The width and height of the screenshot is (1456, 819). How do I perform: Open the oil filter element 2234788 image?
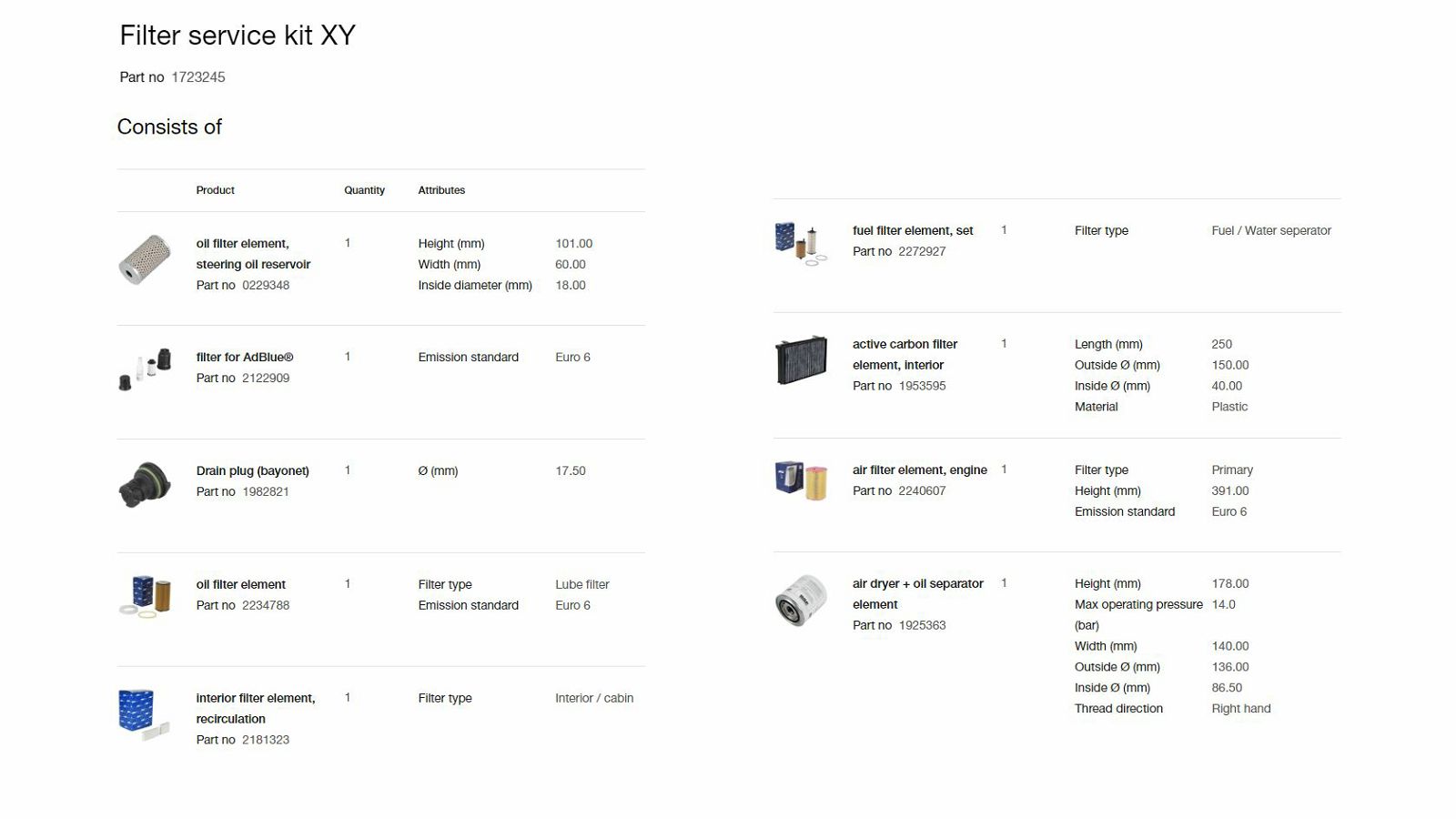(145, 595)
